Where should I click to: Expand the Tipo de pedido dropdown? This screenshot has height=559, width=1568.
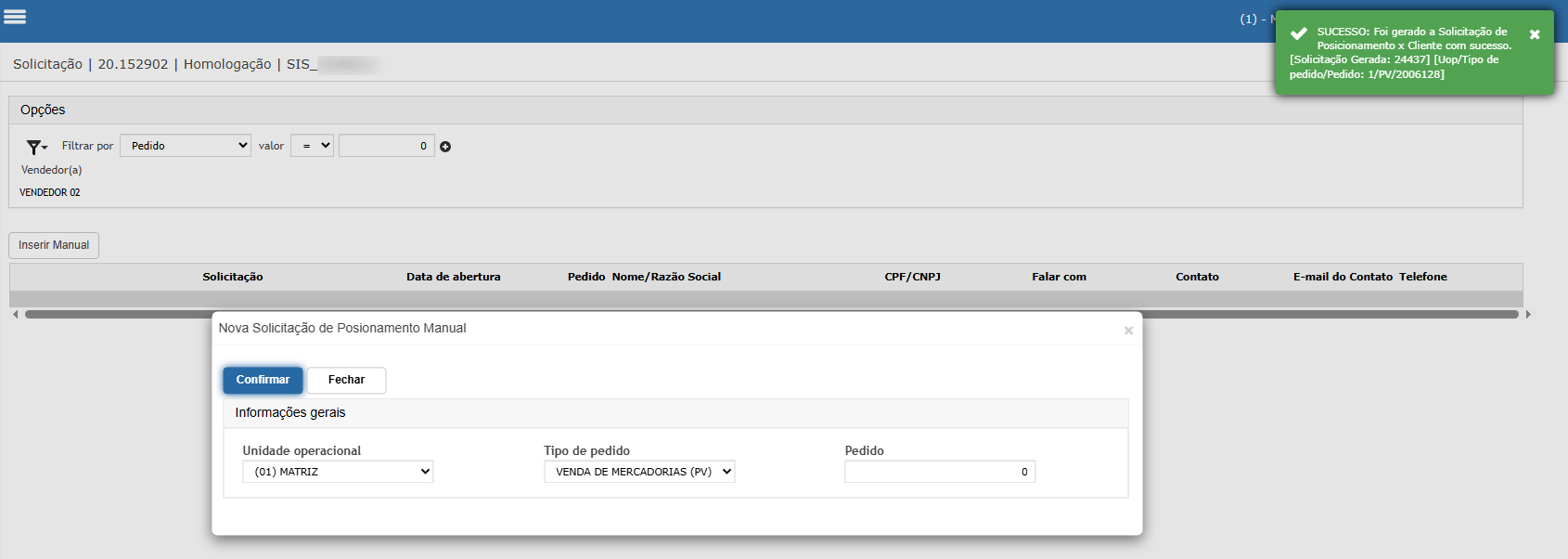(x=639, y=472)
